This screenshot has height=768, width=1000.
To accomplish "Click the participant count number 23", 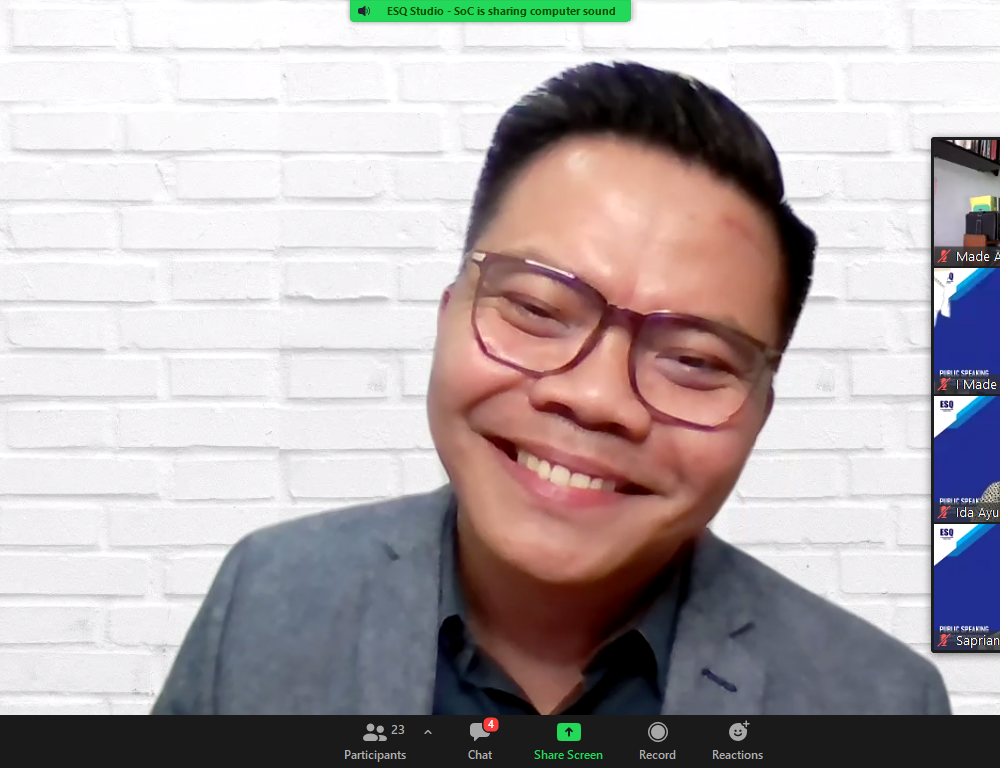I will tap(398, 730).
